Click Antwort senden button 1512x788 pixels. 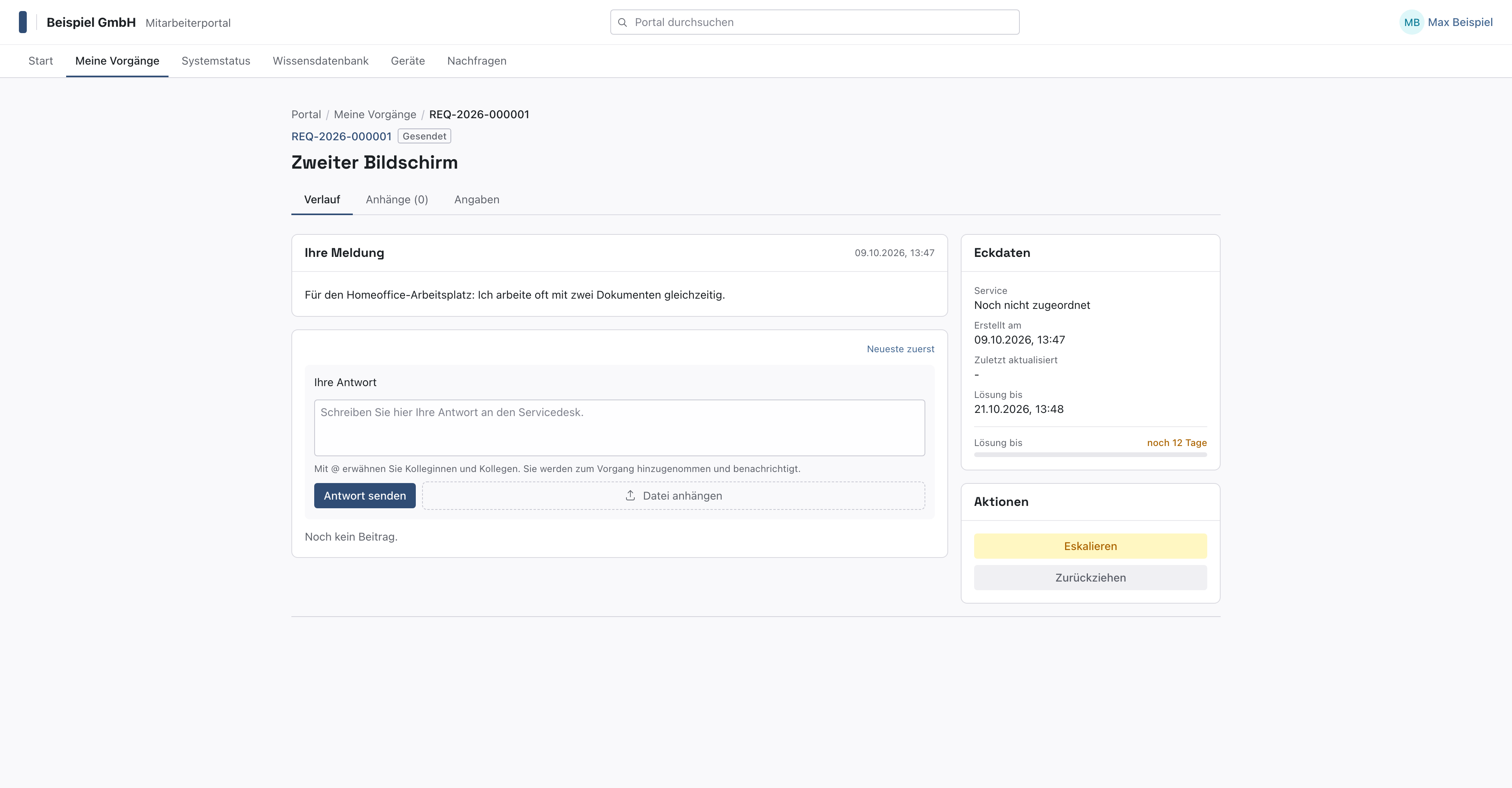(365, 496)
